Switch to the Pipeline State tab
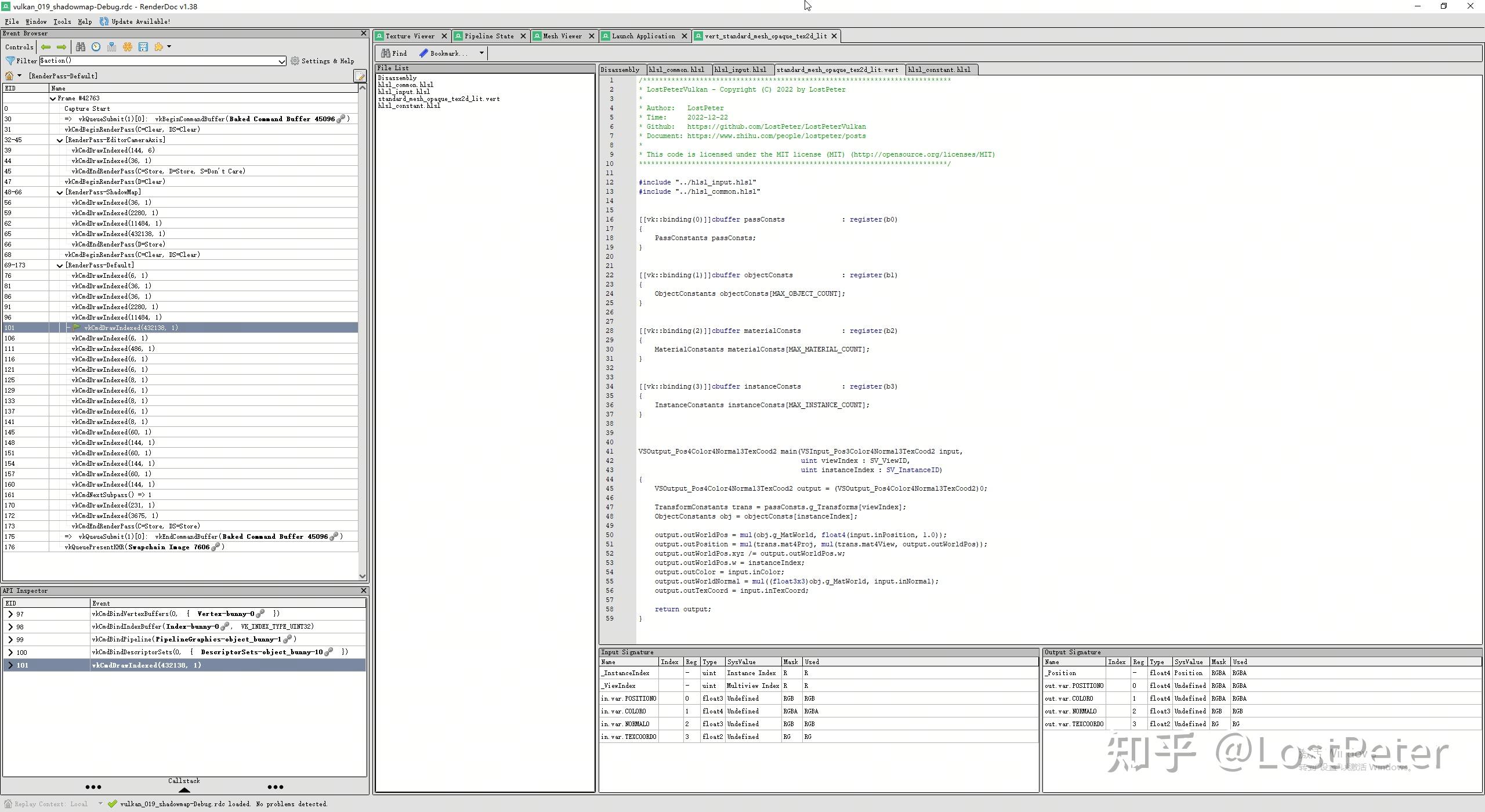Viewport: 1485px width, 812px height. click(x=488, y=36)
